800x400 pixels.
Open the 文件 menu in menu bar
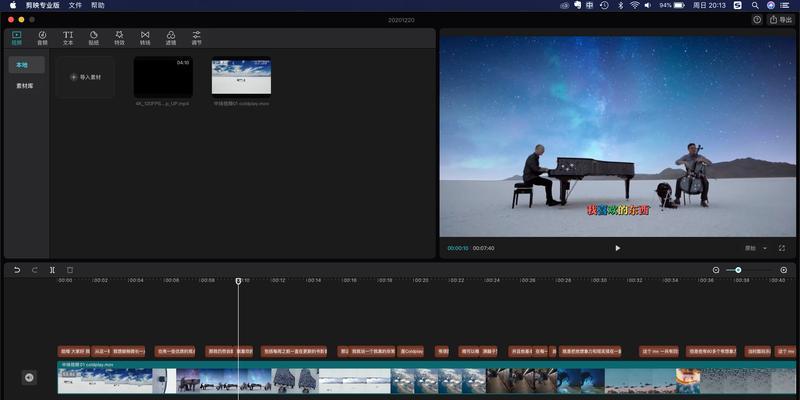[75, 5]
